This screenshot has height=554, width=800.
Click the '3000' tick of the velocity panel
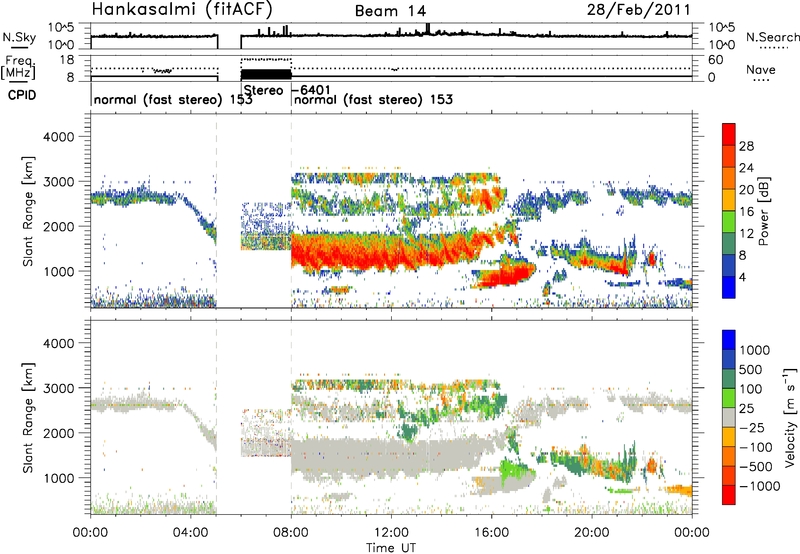click(58, 388)
